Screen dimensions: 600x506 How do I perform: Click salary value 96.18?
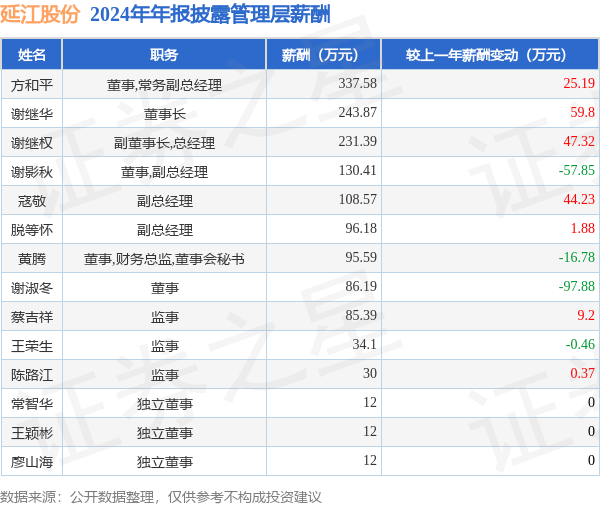361,229
